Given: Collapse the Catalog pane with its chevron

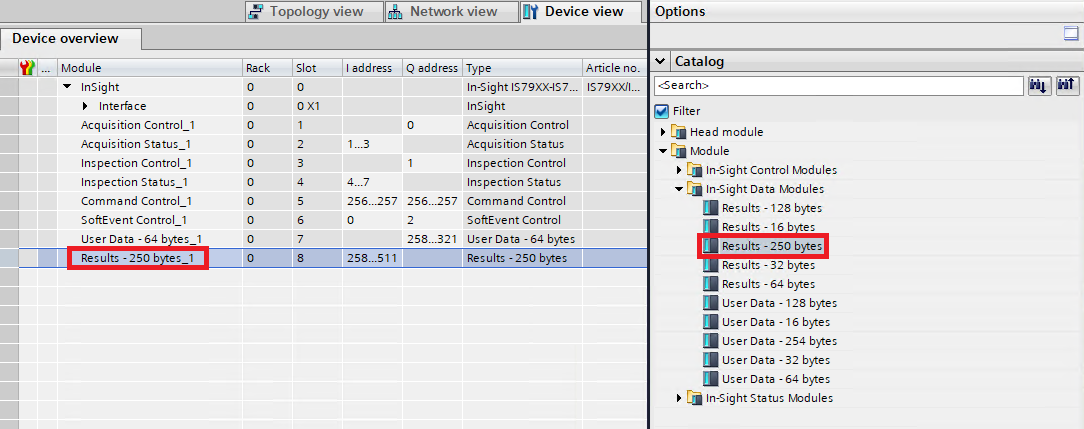Looking at the screenshot, I should 661,61.
